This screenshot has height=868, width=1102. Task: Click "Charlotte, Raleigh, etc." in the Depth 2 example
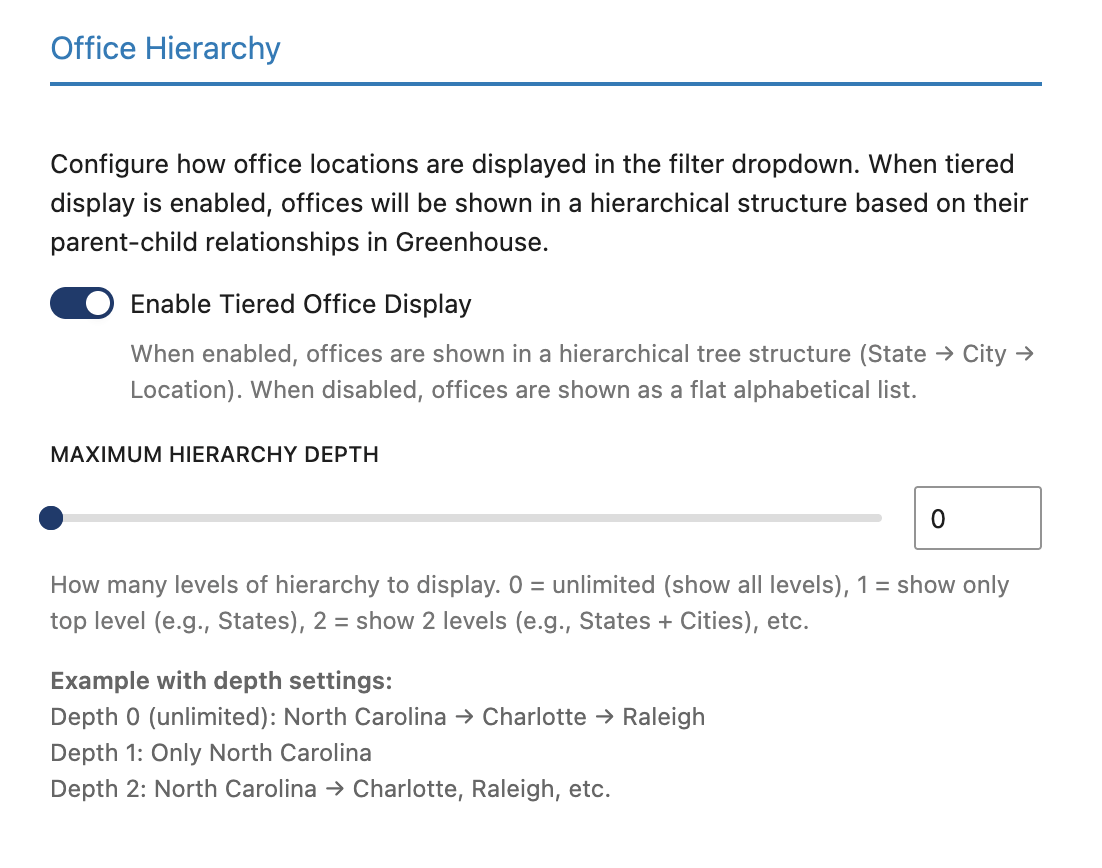[481, 789]
